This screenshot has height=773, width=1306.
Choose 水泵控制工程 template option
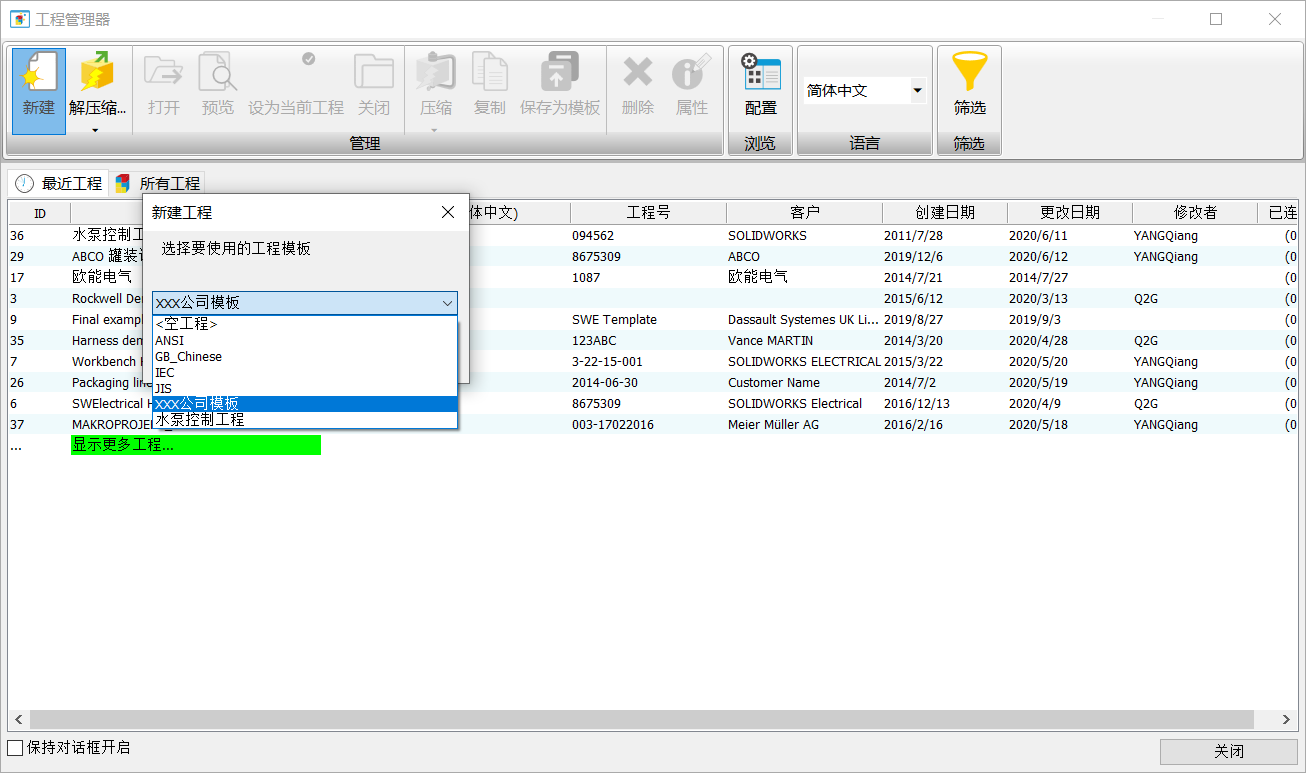point(305,420)
